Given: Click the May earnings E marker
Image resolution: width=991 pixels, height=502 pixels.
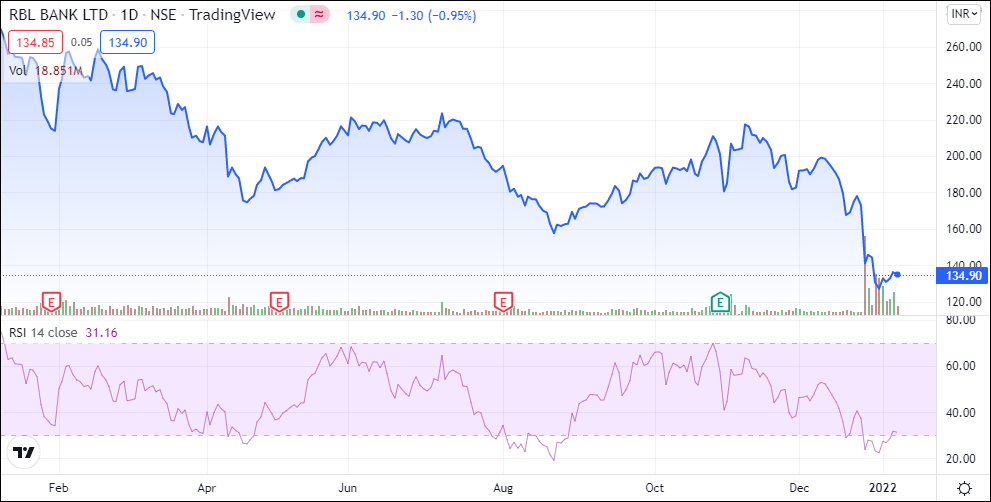Looking at the screenshot, I should pos(279,302).
